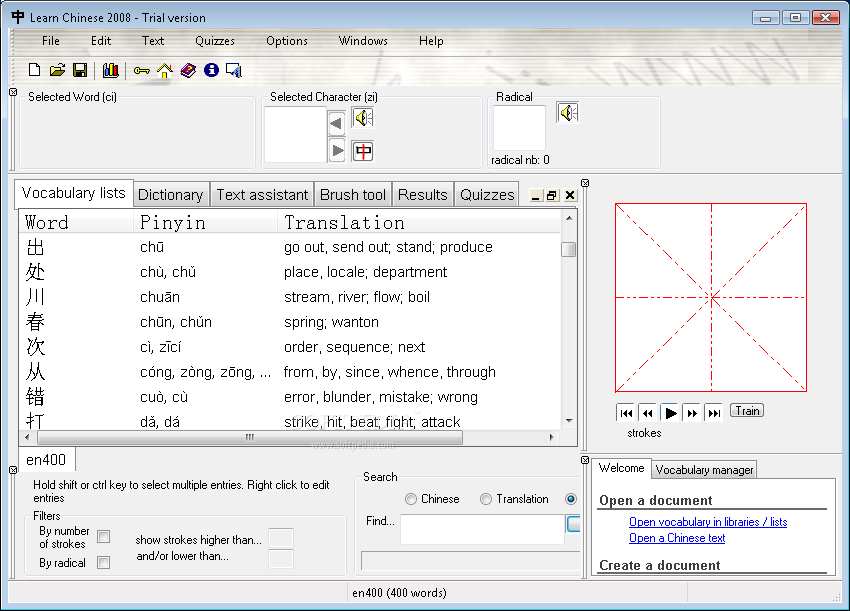
Task: Click the screen pointer toolbar icon
Action: 234,70
